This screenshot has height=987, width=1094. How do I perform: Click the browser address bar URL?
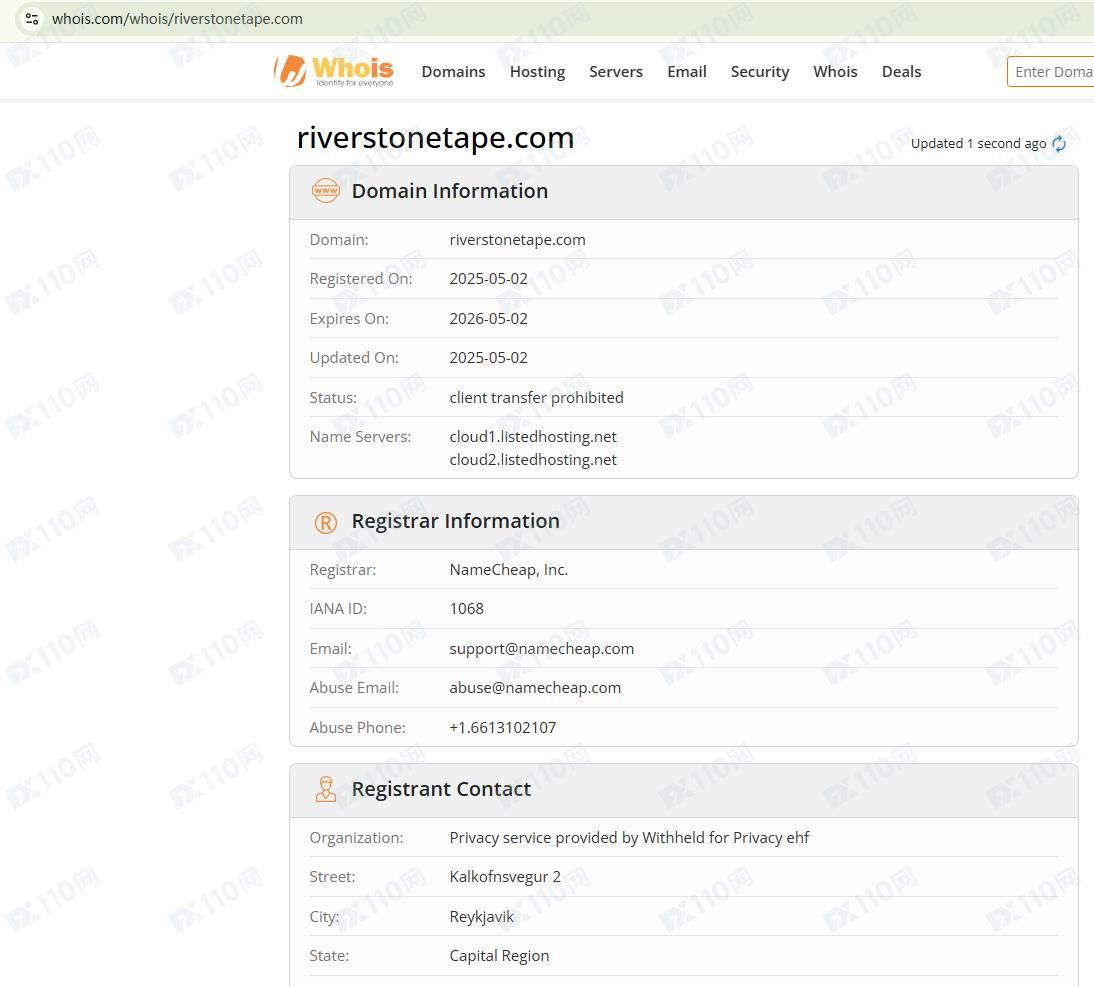tap(177, 19)
